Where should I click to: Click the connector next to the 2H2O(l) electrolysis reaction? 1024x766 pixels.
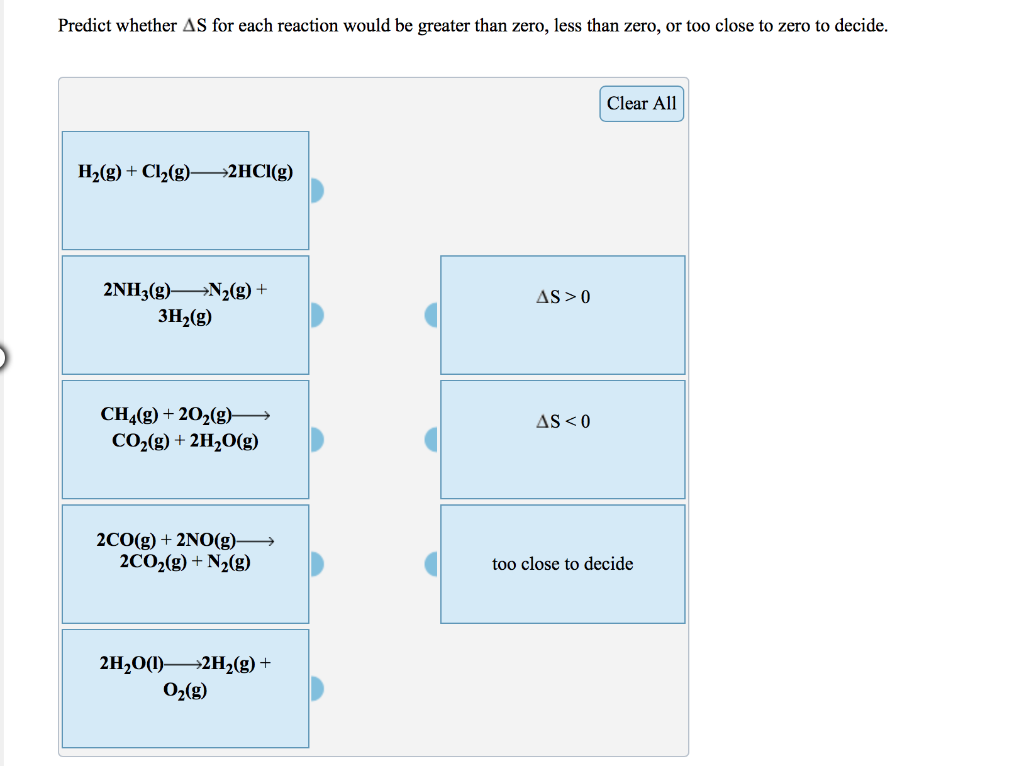click(315, 687)
